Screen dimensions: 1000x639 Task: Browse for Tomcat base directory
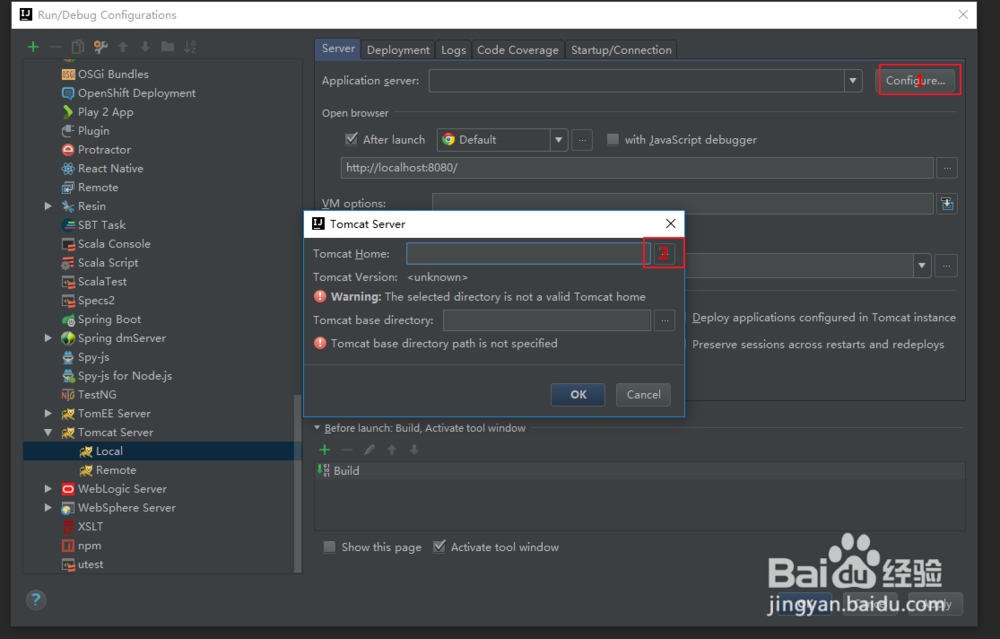665,320
